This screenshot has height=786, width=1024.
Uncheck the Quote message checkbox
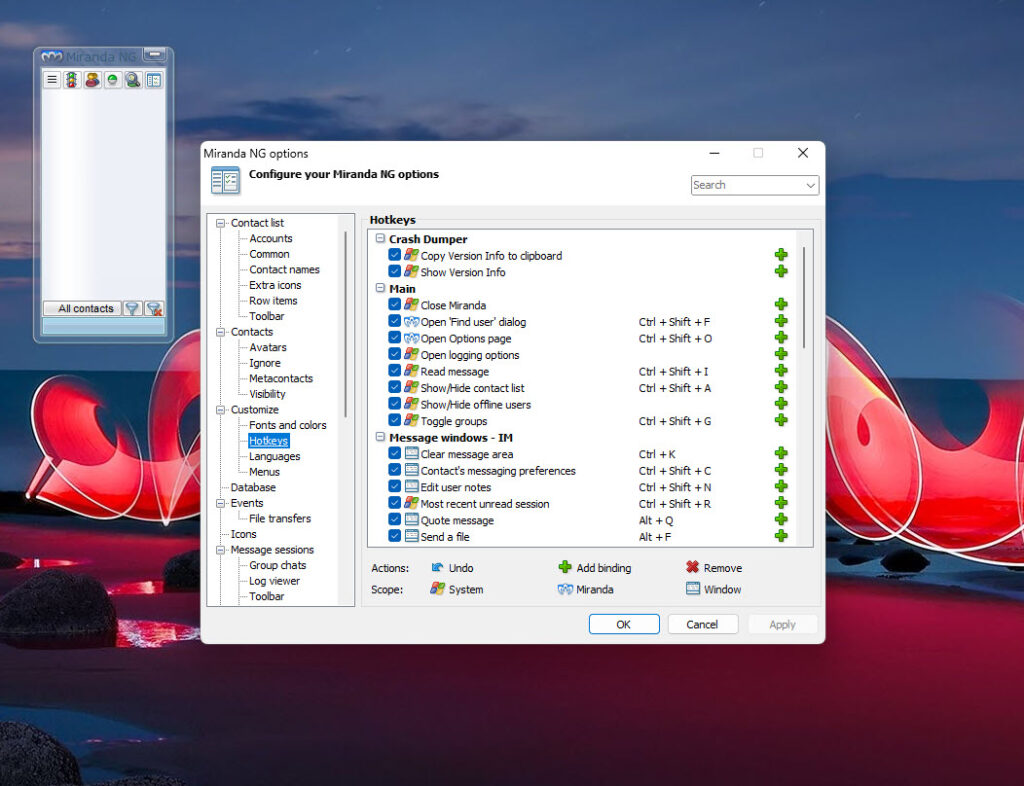pos(394,519)
